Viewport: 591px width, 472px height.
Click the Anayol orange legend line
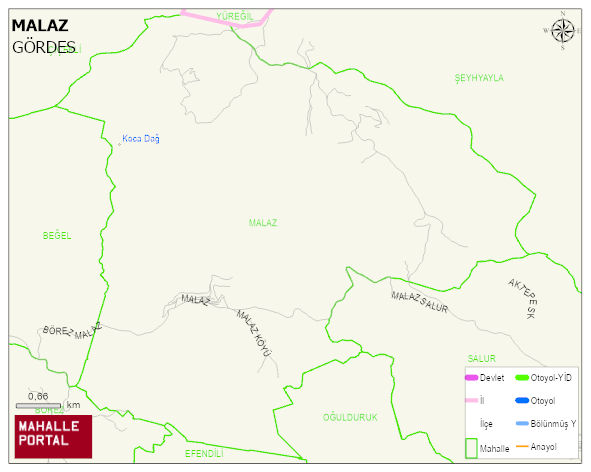[x=522, y=446]
